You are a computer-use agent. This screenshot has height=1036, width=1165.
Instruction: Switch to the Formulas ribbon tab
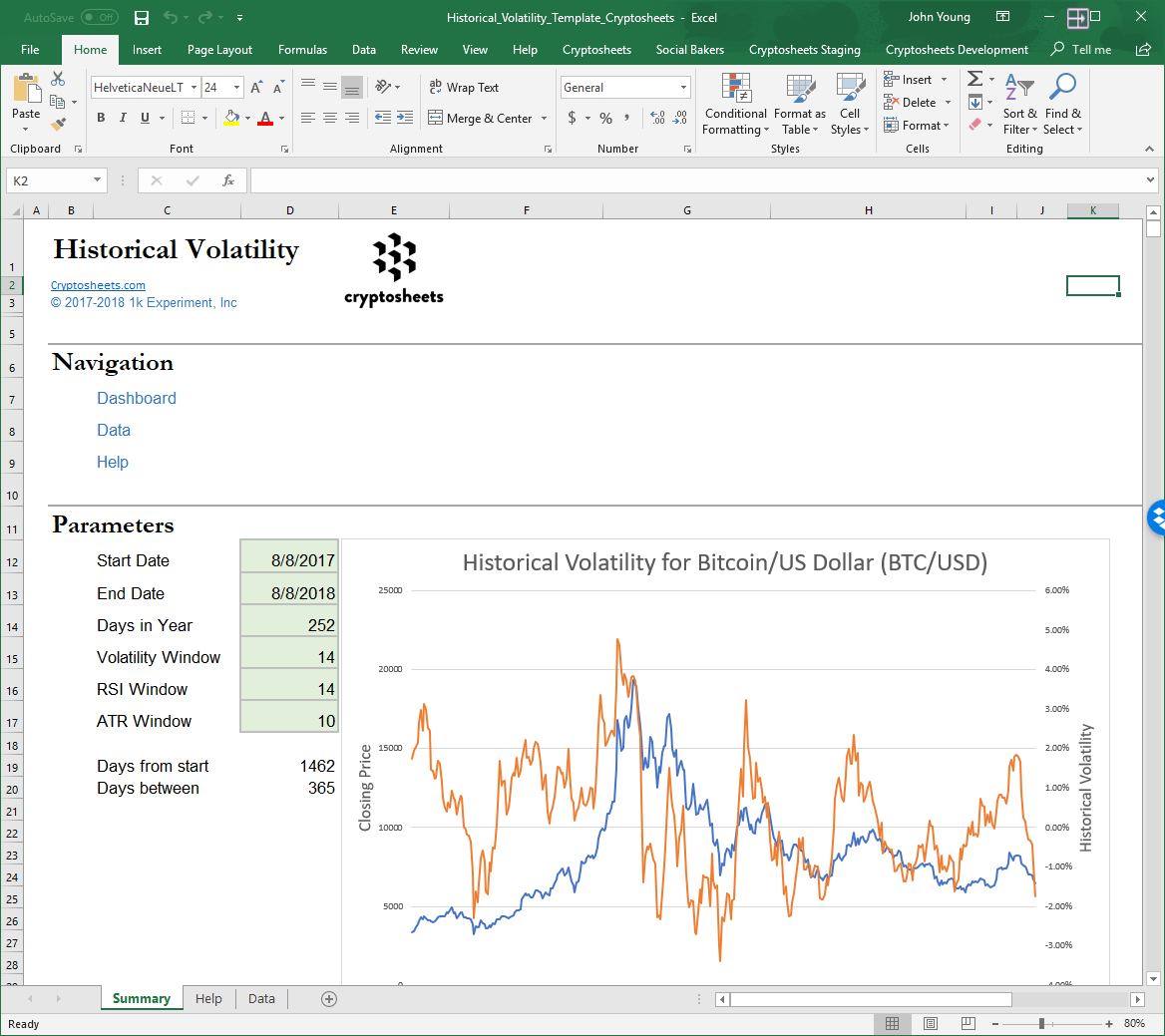click(302, 50)
